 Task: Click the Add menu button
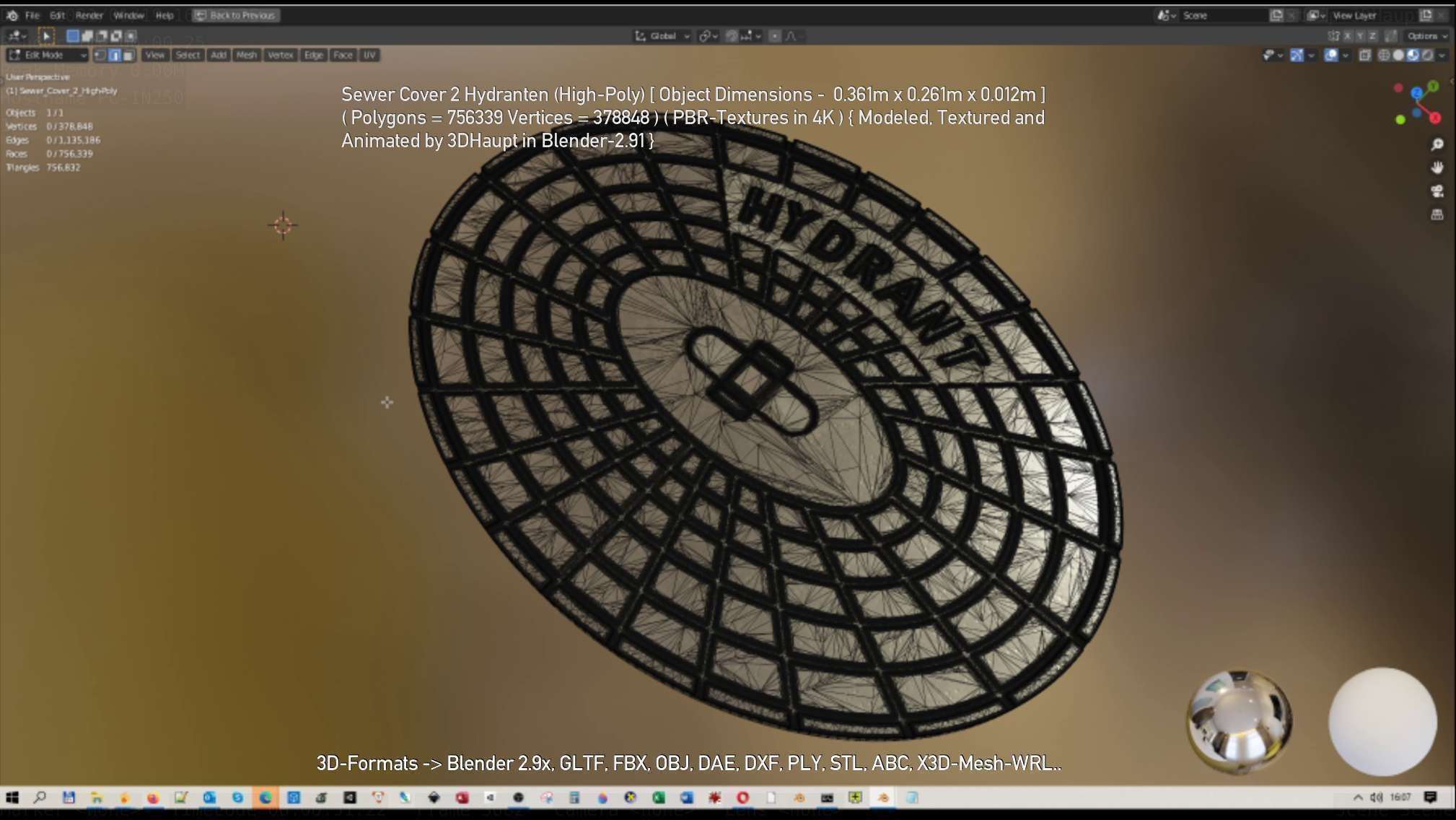[x=219, y=55]
